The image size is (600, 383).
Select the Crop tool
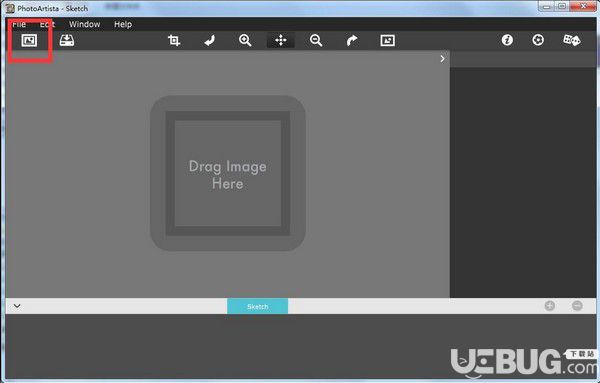(x=174, y=40)
